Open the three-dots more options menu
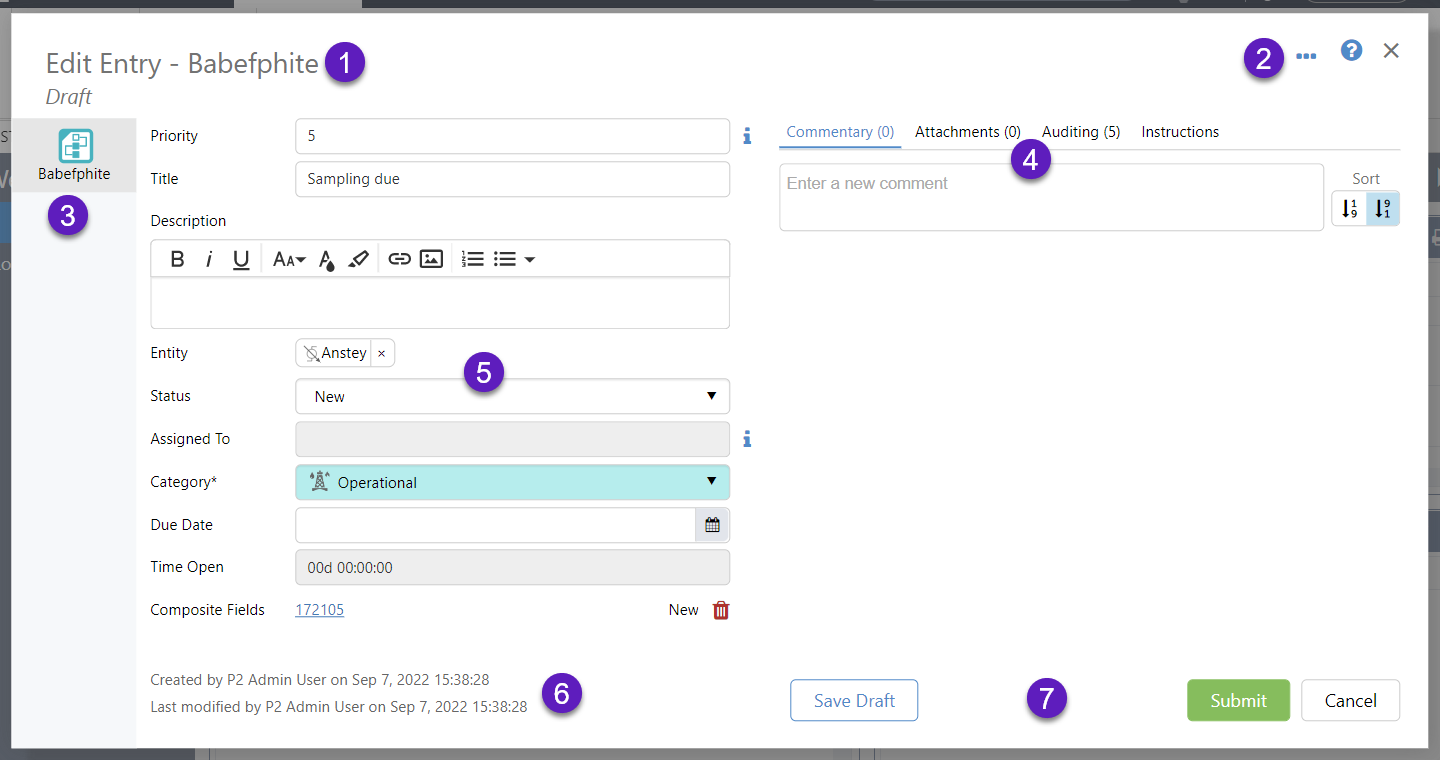Image resolution: width=1440 pixels, height=760 pixels. point(1306,56)
